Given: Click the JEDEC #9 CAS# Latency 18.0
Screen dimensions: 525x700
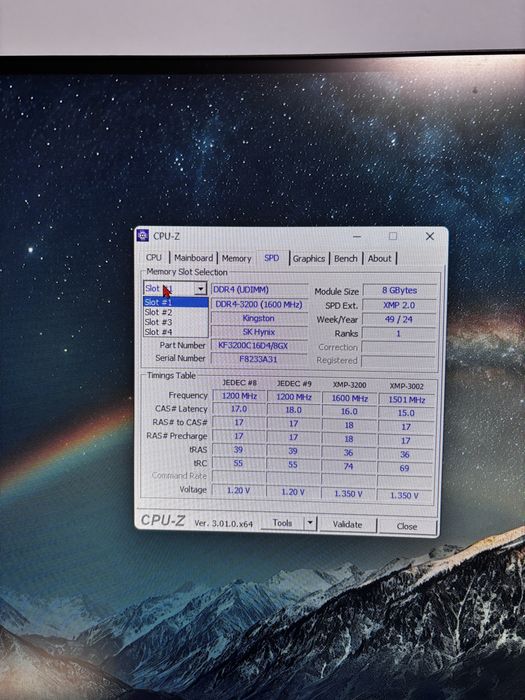Looking at the screenshot, I should pos(293,410).
